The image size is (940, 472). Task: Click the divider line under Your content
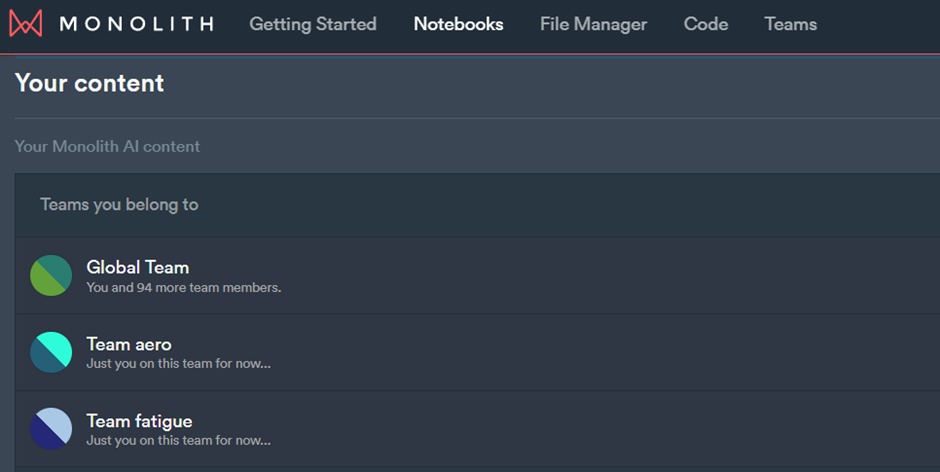(477, 118)
